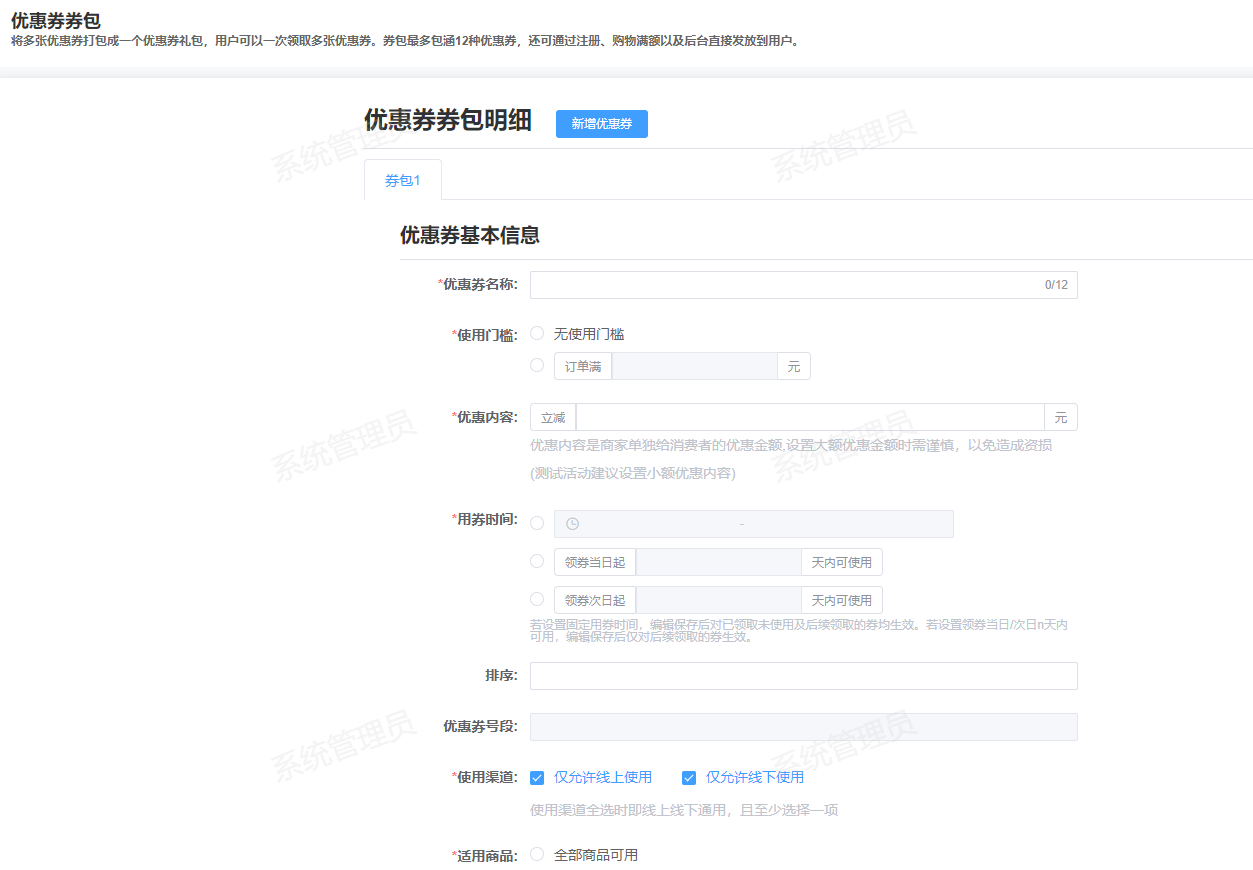Focus the 优惠券名称 input field

[803, 285]
